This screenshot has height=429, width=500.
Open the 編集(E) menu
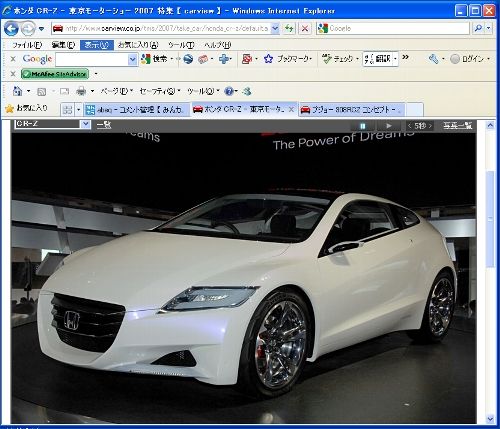[63, 45]
